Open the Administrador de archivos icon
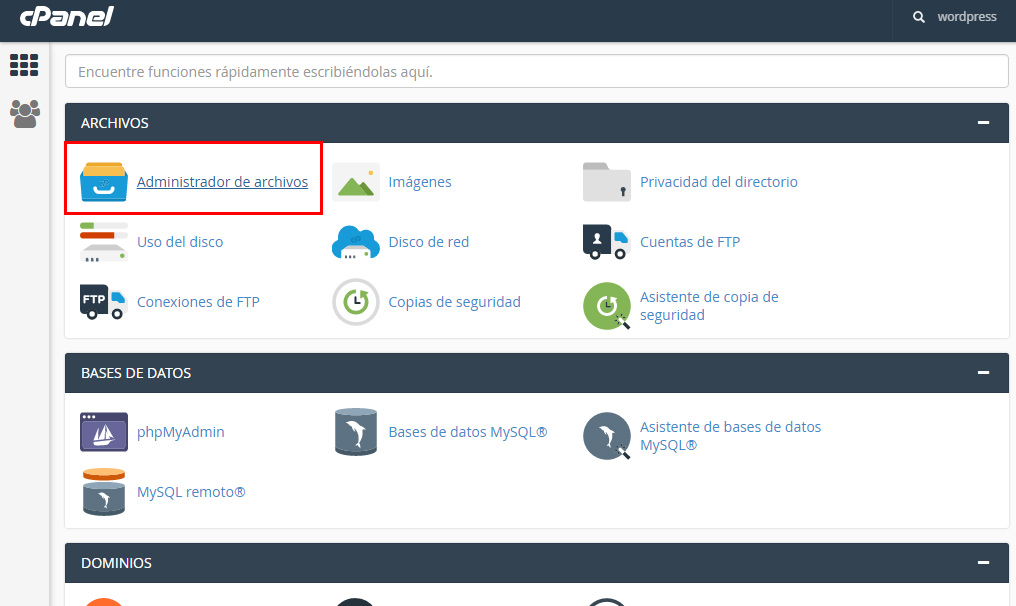The width and height of the screenshot is (1016, 606). click(104, 182)
